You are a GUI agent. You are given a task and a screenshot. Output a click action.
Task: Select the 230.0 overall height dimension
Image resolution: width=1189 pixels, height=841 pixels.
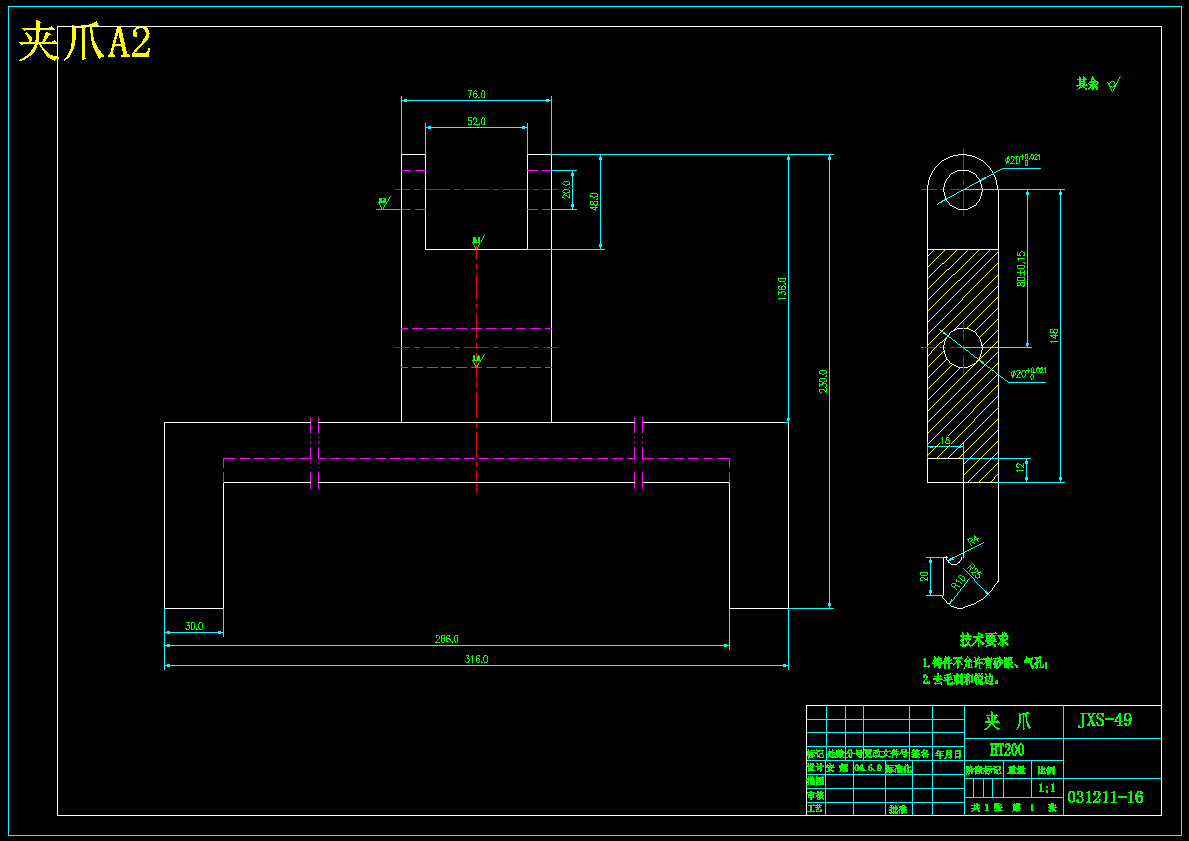tap(824, 381)
